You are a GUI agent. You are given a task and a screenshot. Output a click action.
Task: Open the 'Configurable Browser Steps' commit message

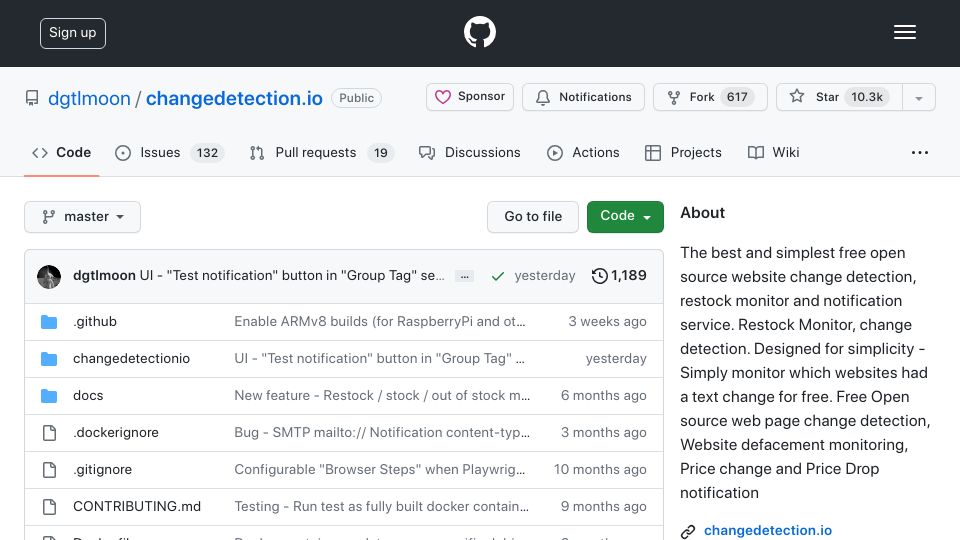coord(380,470)
